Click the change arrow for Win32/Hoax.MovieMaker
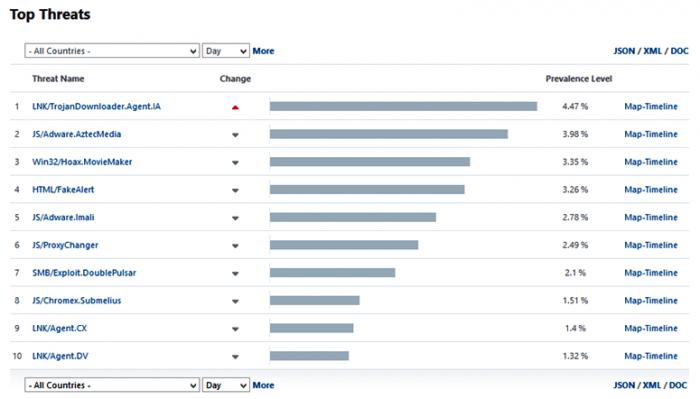 235,162
